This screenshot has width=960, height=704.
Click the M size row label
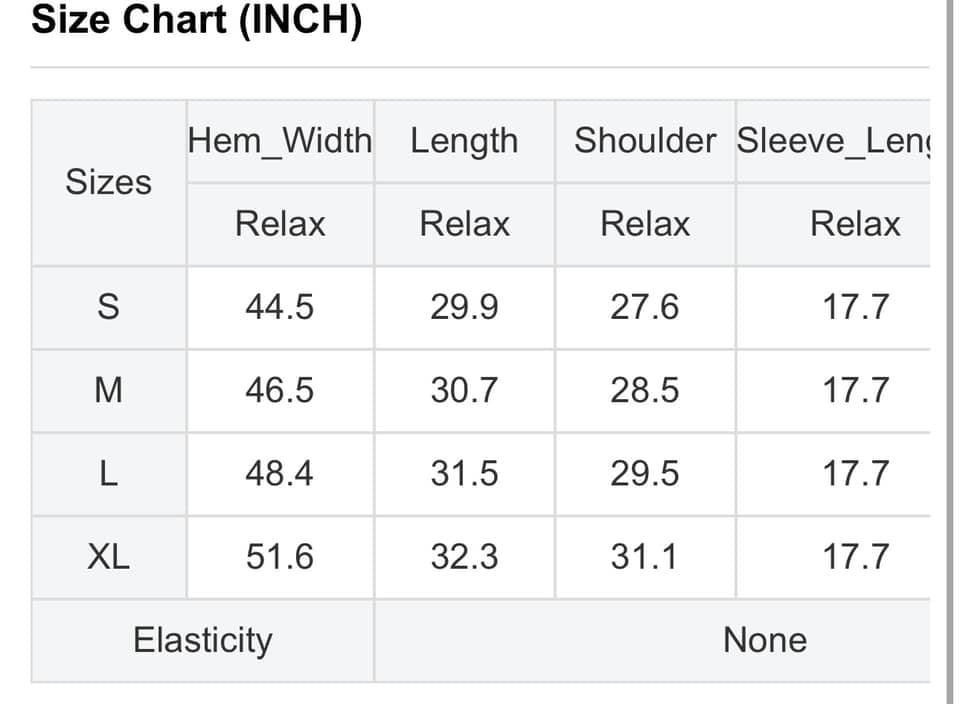pyautogui.click(x=108, y=391)
